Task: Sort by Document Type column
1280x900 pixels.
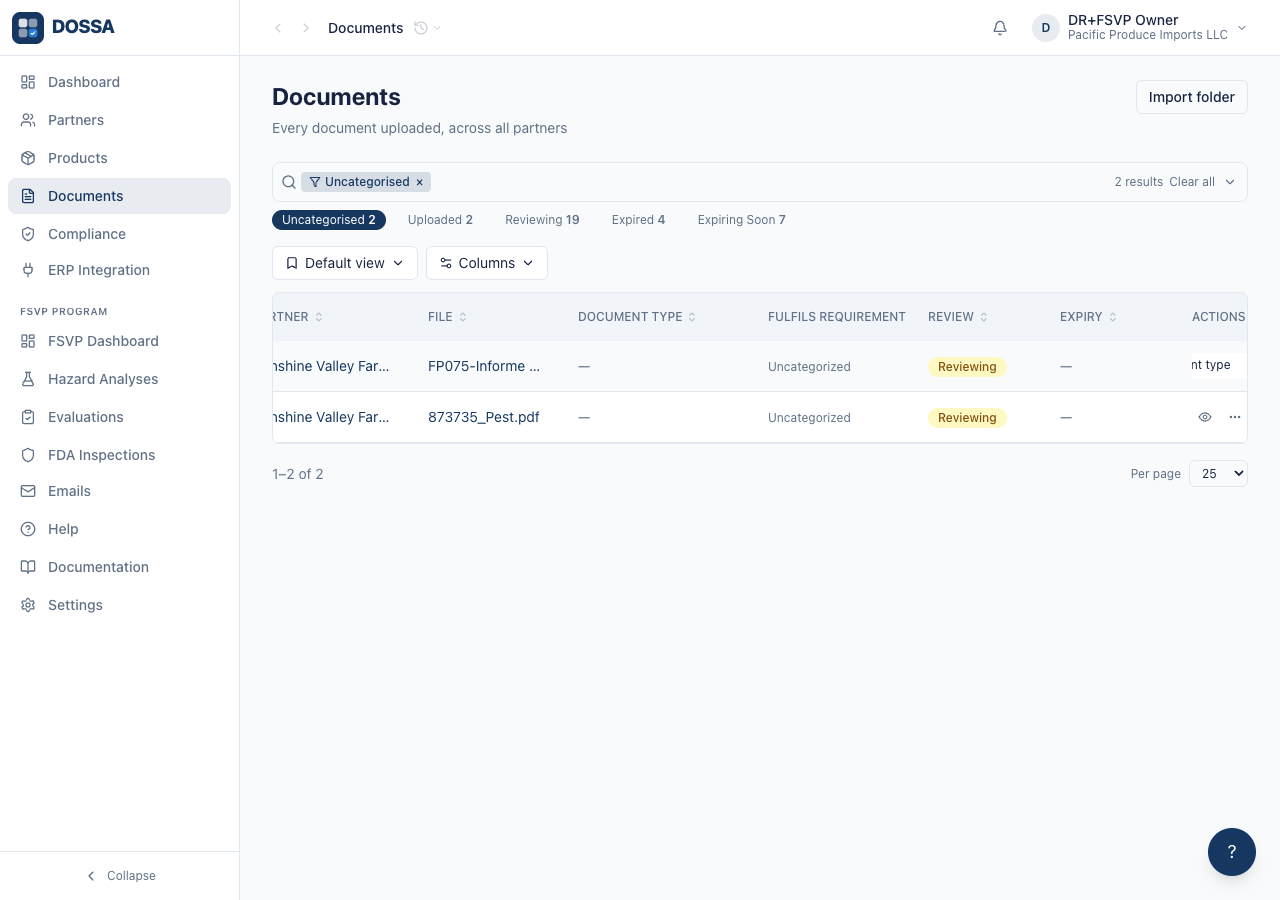Action: [x=637, y=317]
